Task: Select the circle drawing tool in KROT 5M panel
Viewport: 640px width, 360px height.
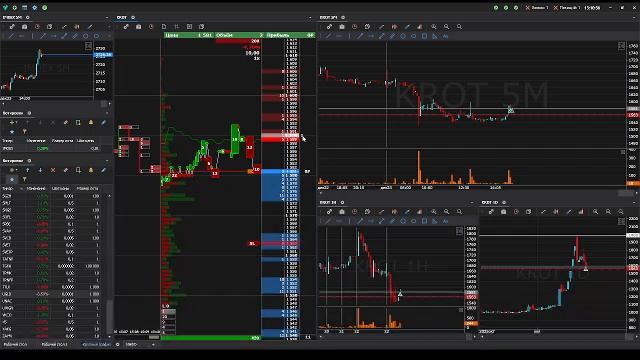Action: pos(413,36)
